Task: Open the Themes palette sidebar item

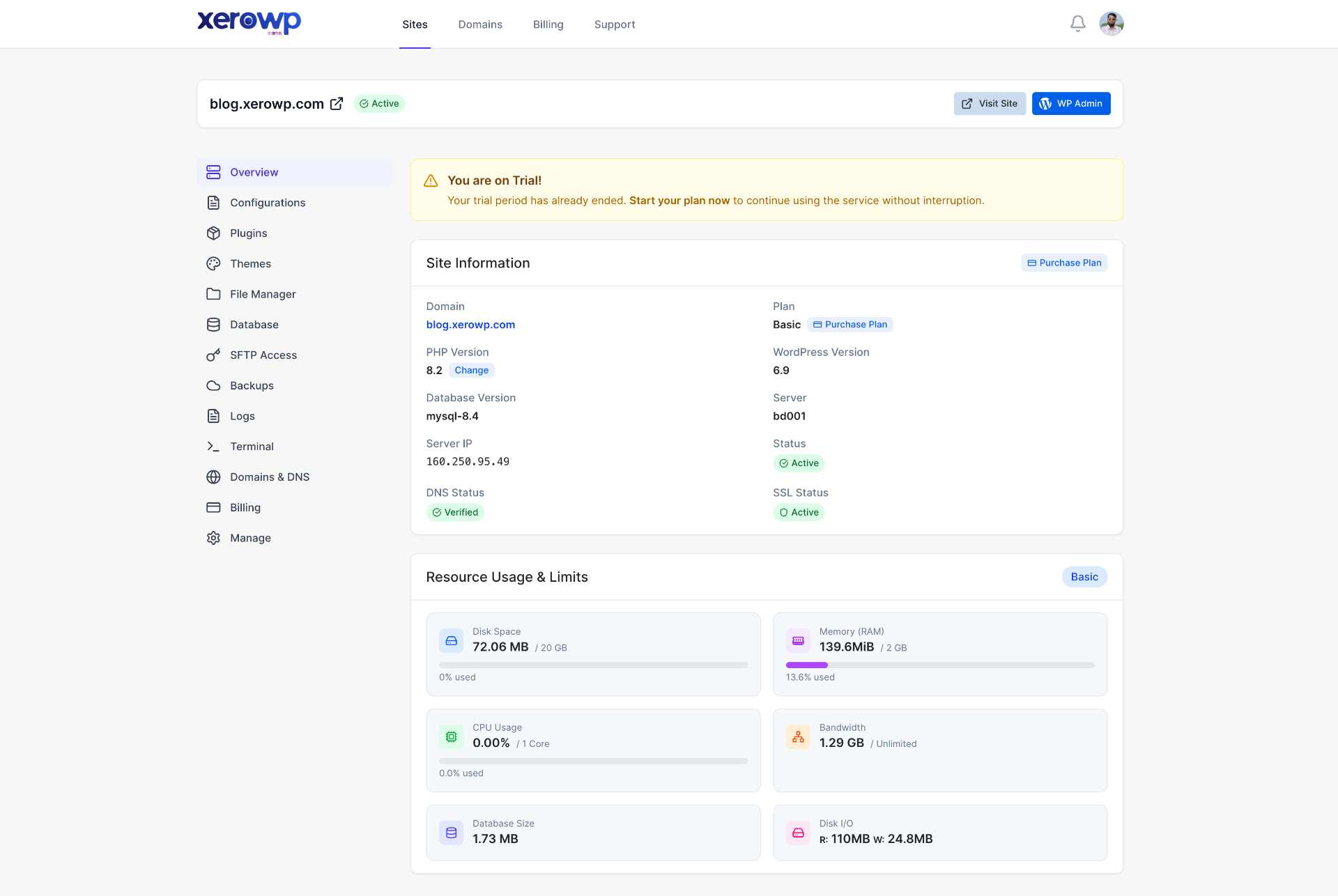Action: tap(250, 264)
